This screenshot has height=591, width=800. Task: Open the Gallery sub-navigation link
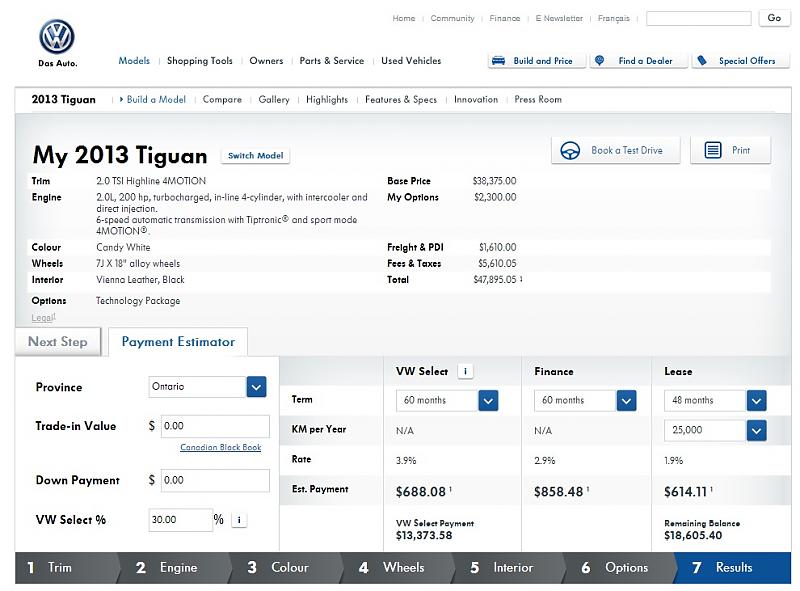coord(274,100)
